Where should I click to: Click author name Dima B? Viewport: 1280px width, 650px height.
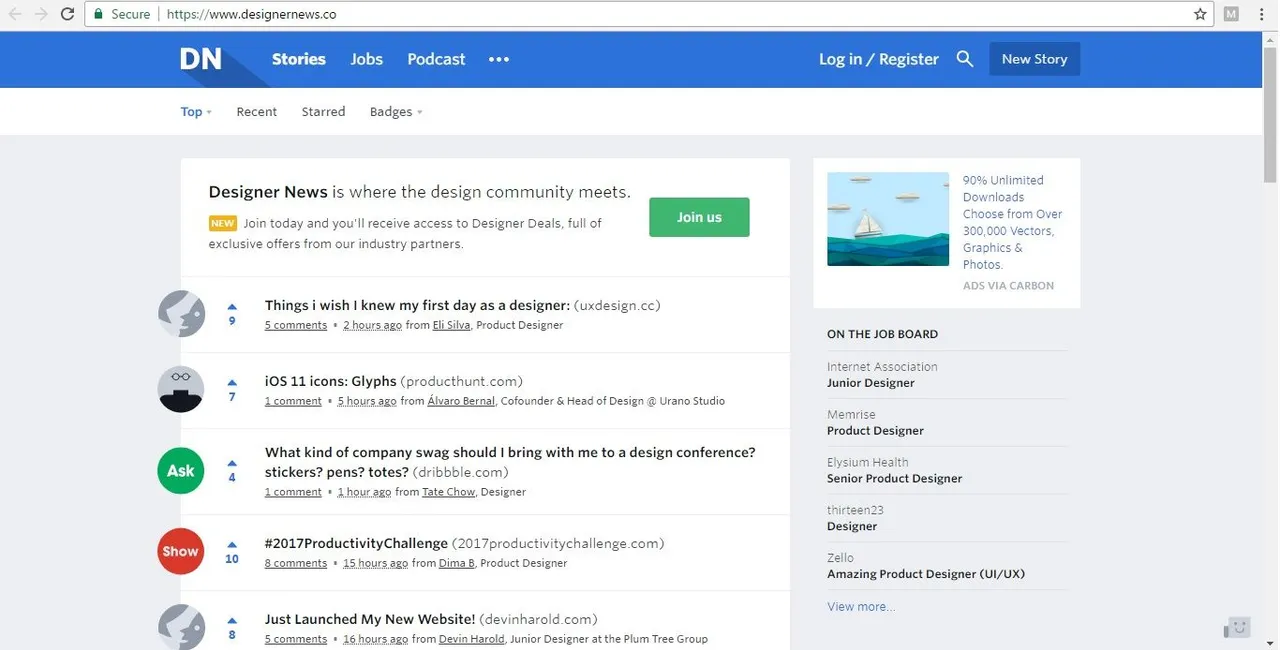[457, 563]
